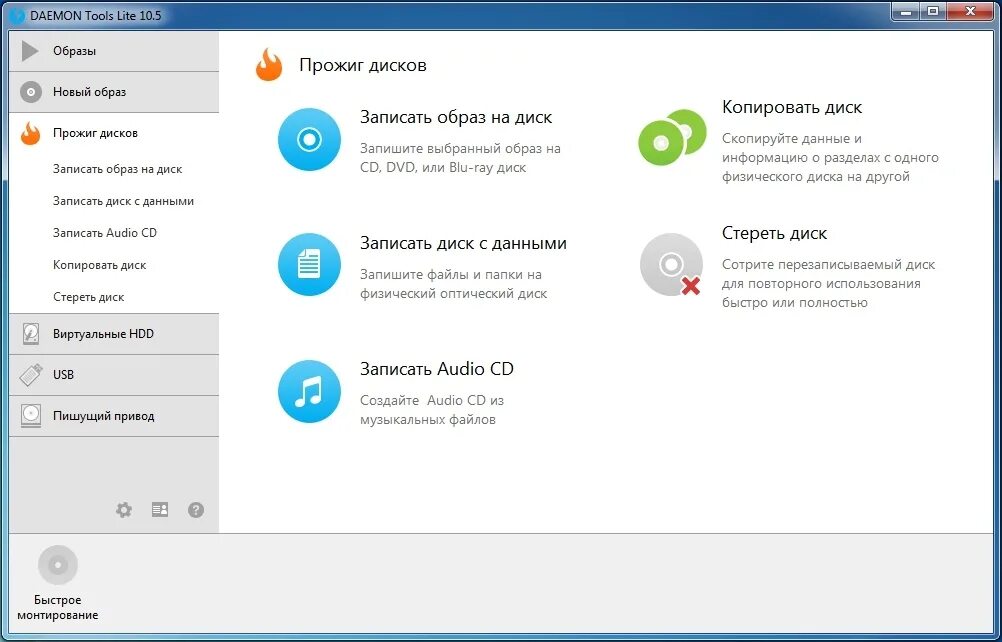1002x642 pixels.
Task: Click the Копировать диск main heading
Action: (792, 107)
